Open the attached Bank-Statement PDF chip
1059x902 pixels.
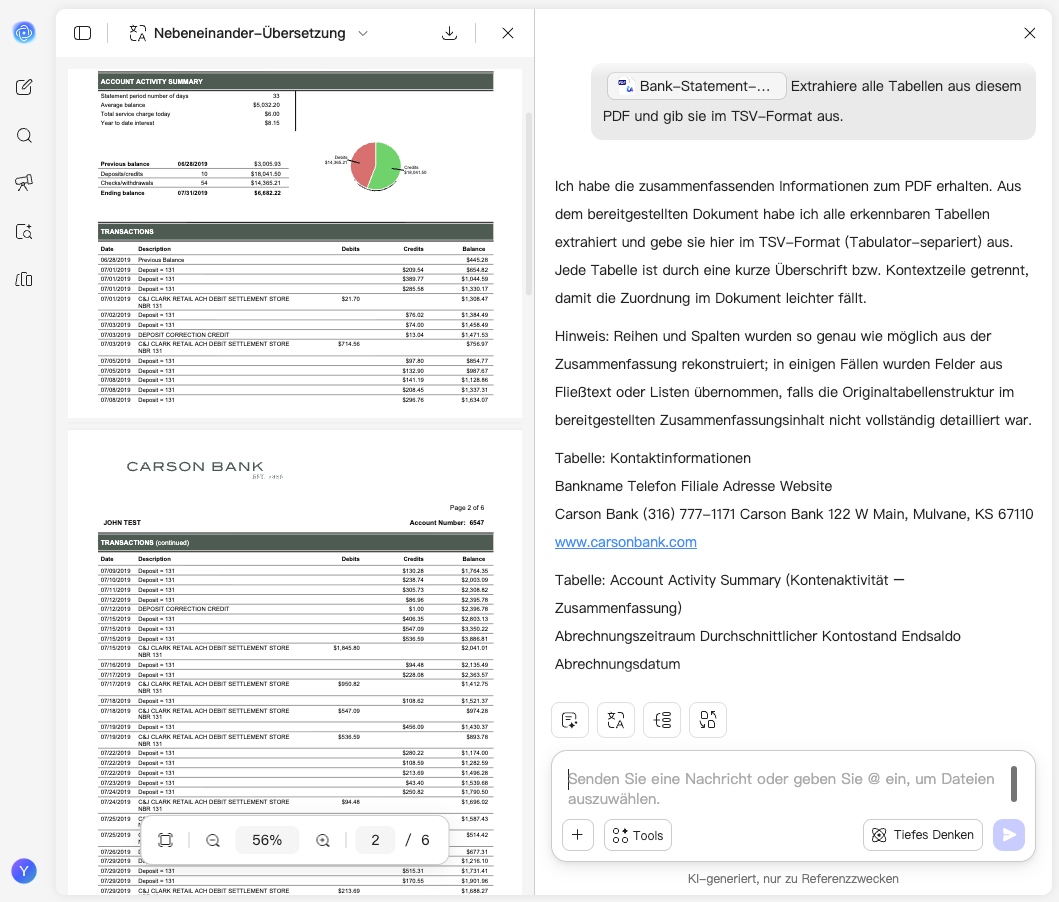(696, 86)
